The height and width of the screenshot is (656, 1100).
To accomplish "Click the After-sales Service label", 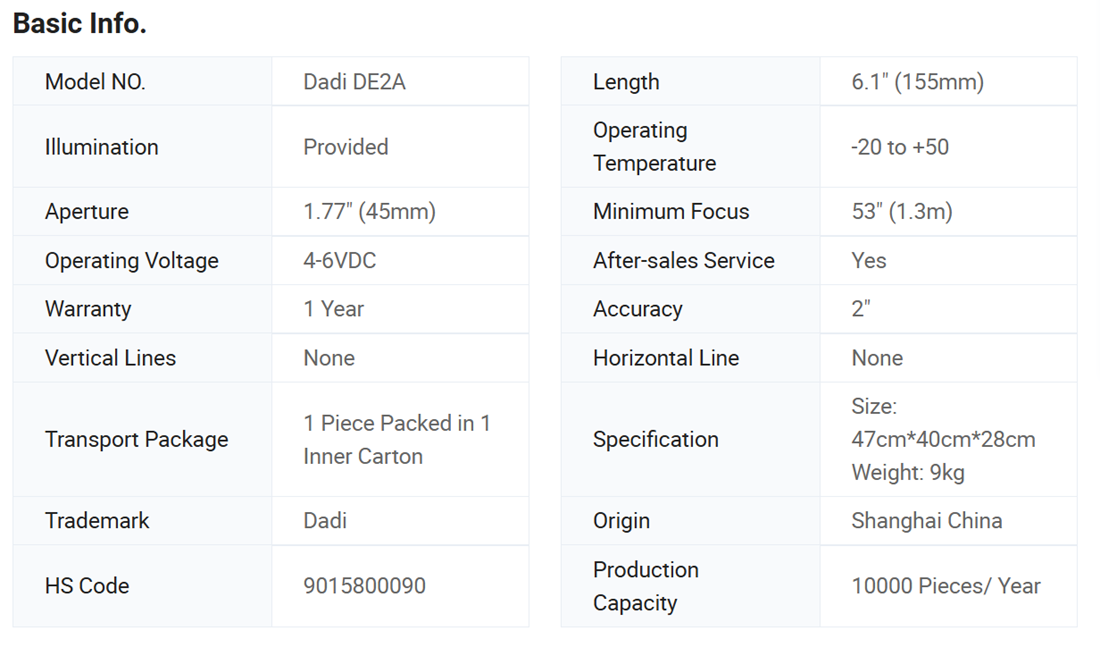I will 683,261.
